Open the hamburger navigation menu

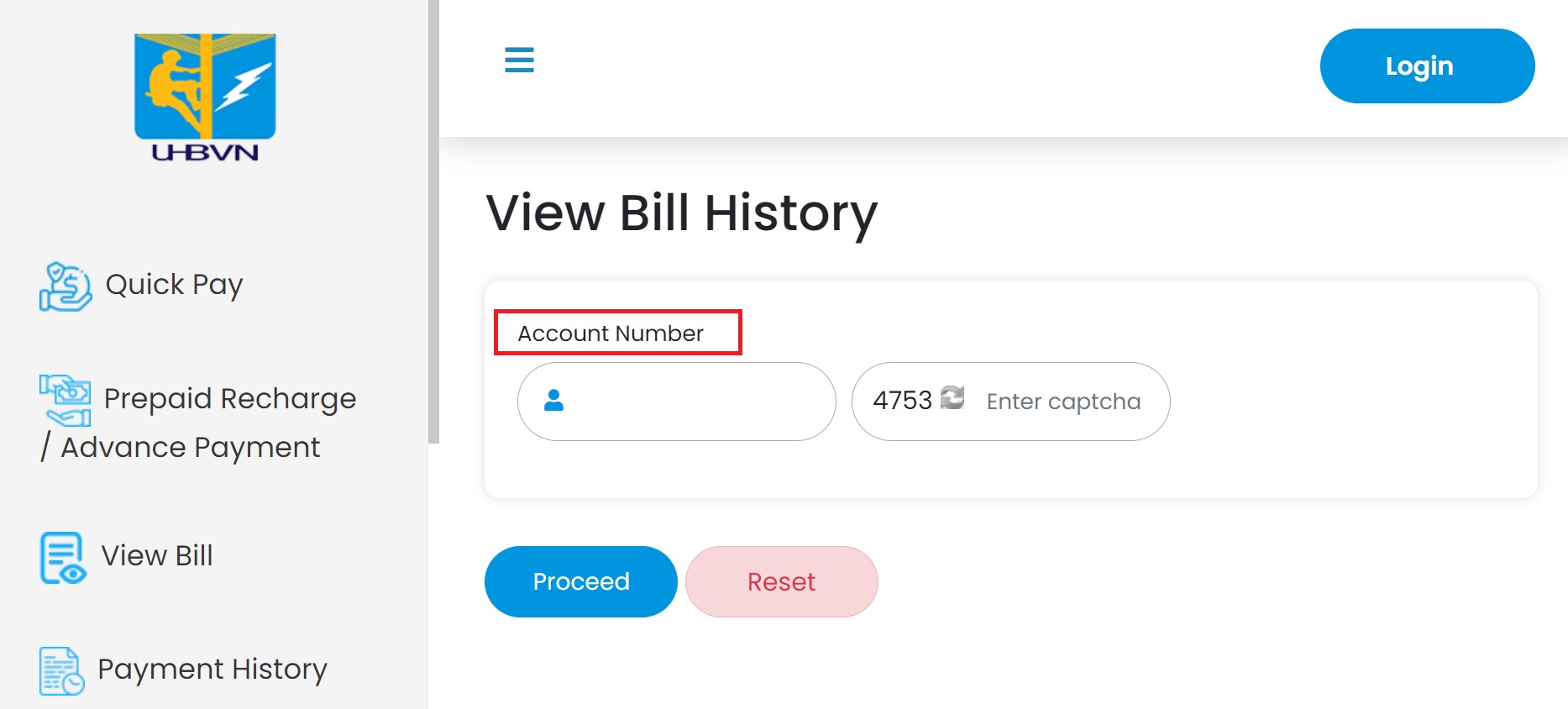pos(519,60)
